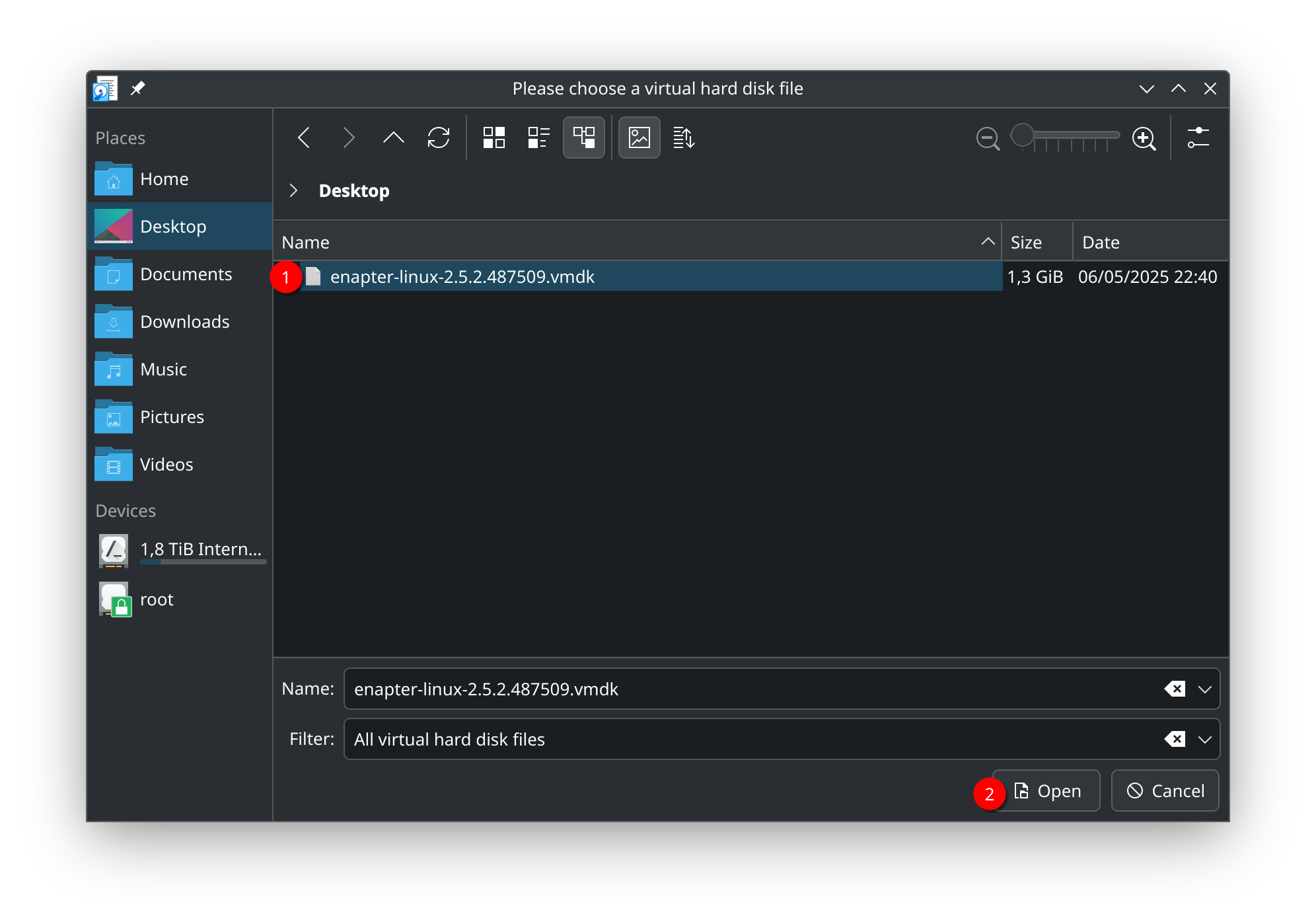Open the Name field history dropdown
The image size is (1316, 924).
1204,689
